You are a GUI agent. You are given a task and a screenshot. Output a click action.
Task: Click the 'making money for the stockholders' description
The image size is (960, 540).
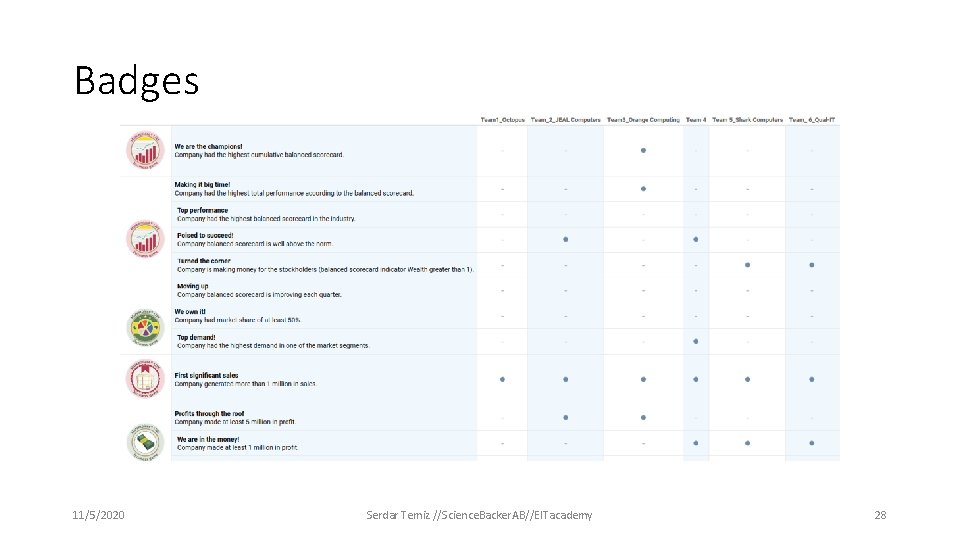pyautogui.click(x=325, y=269)
